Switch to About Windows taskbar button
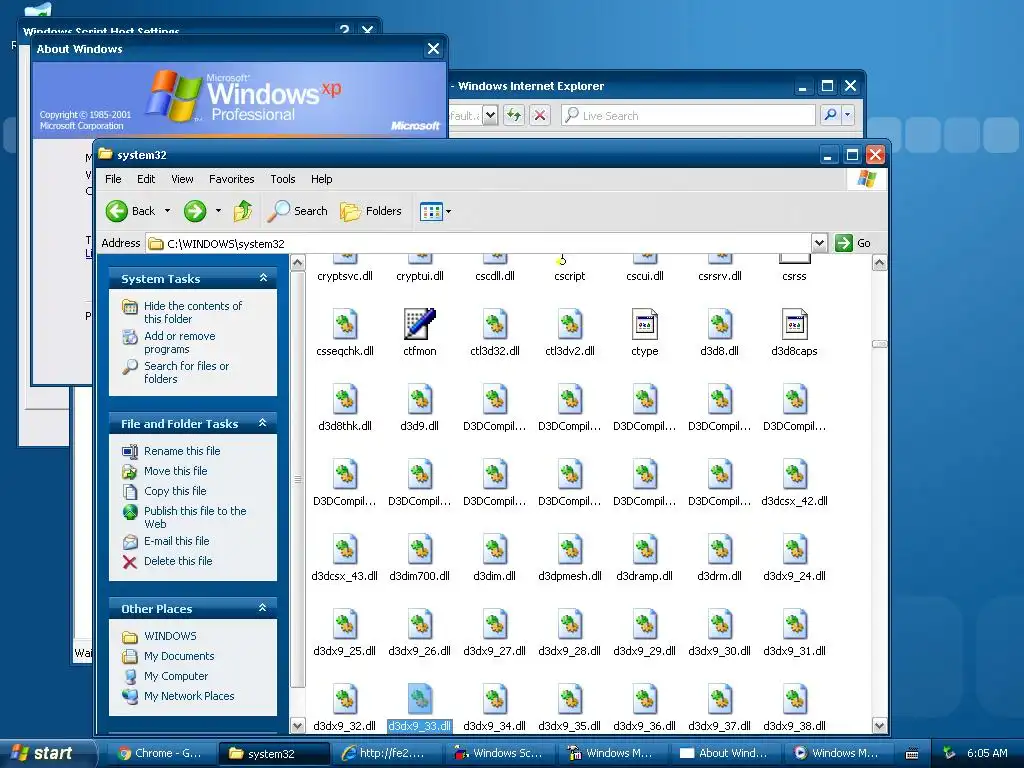1024x768 pixels. pyautogui.click(x=723, y=753)
